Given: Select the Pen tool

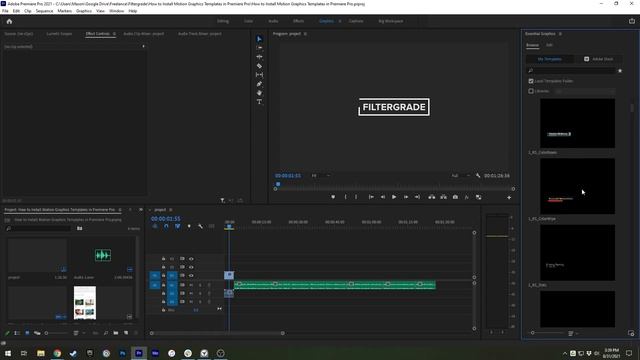Looking at the screenshot, I should pyautogui.click(x=259, y=84).
